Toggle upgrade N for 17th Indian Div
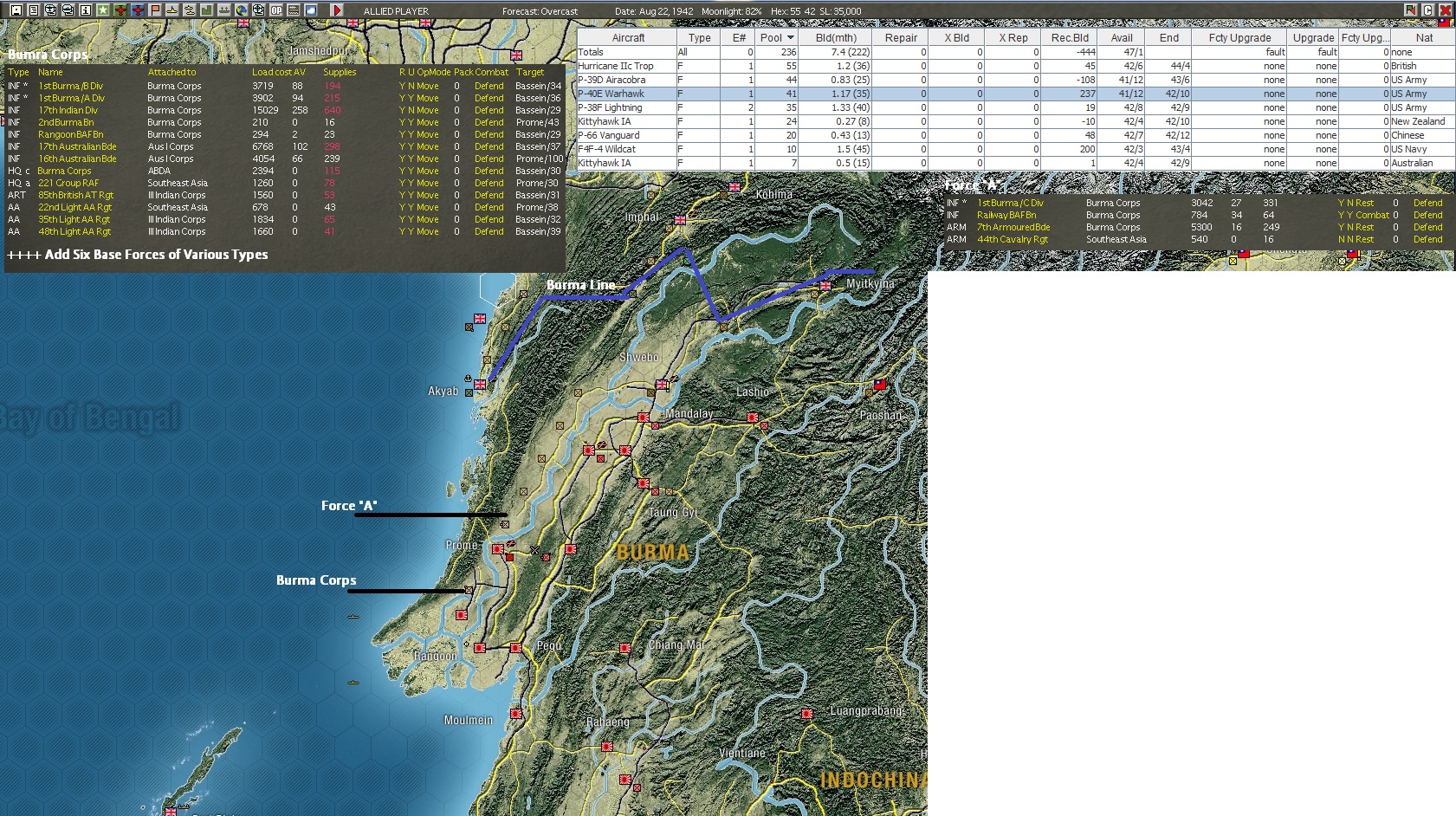Screen dimensions: 1456x816 point(411,110)
